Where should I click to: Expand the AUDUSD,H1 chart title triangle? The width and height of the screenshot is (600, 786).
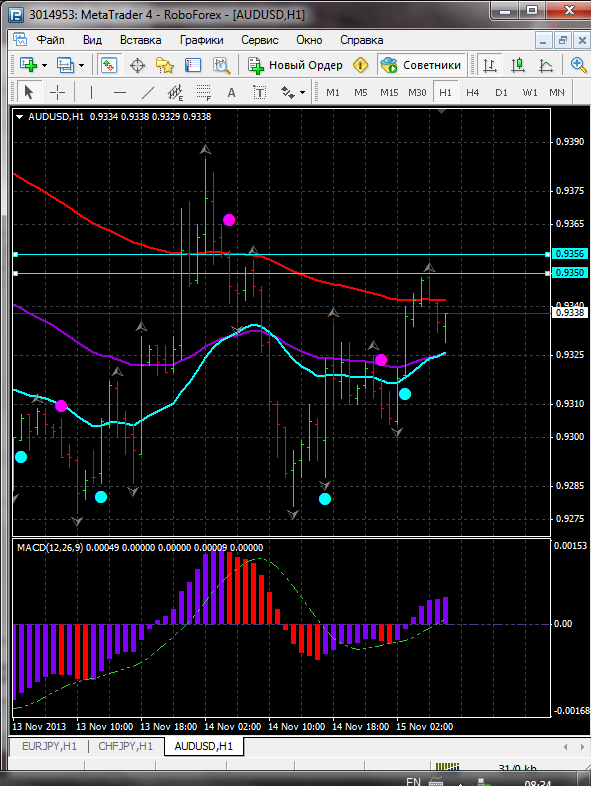pos(20,117)
